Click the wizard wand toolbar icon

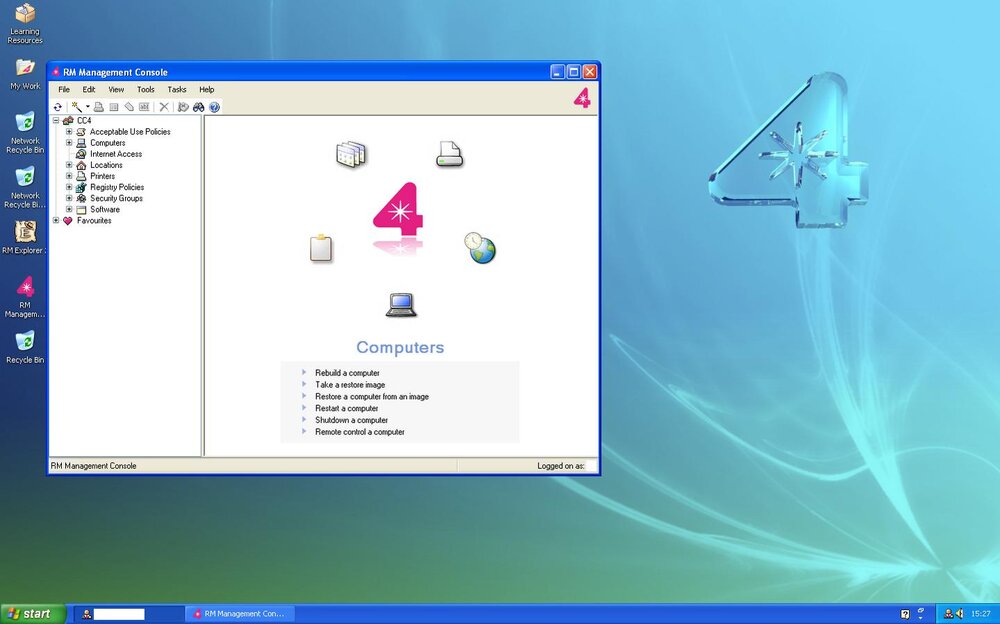[77, 107]
